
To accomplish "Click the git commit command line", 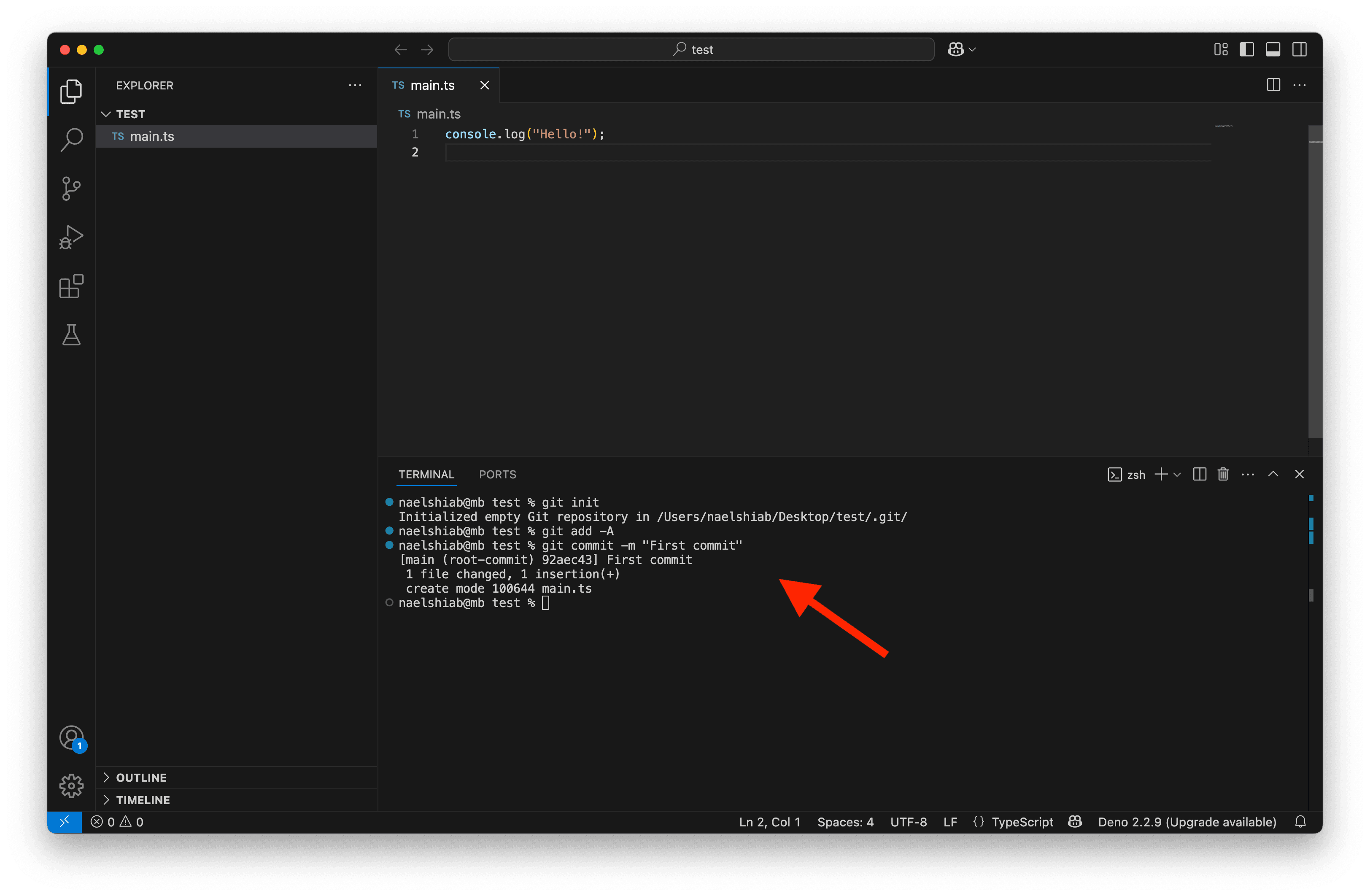I will point(570,545).
